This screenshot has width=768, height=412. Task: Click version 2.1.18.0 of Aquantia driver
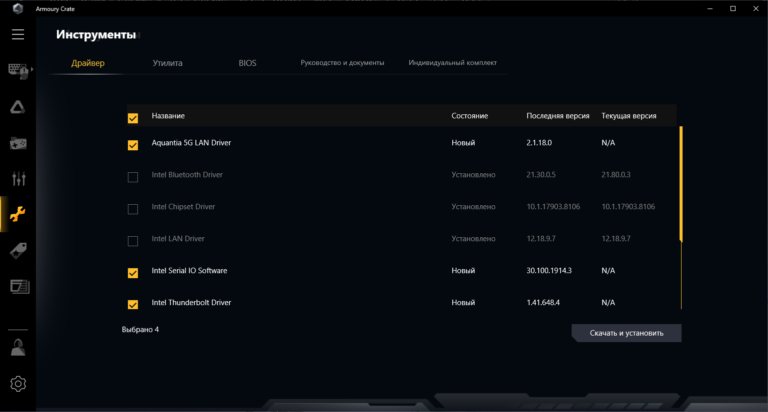(x=539, y=143)
